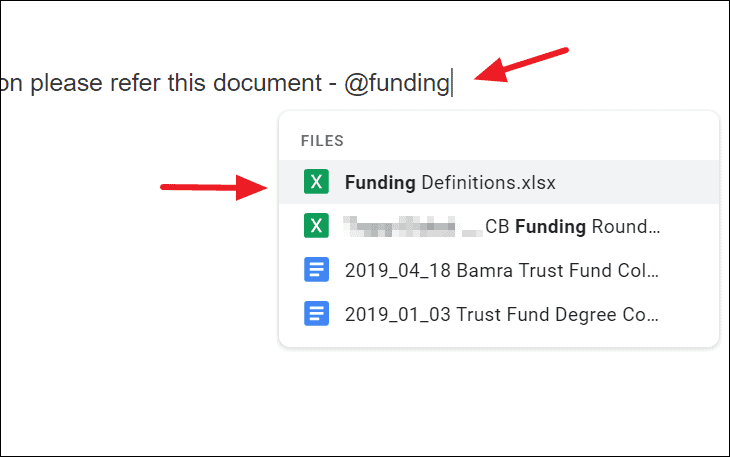
Task: Click the Excel icon beside Funding Definitions.xlsx
Action: [x=316, y=181]
